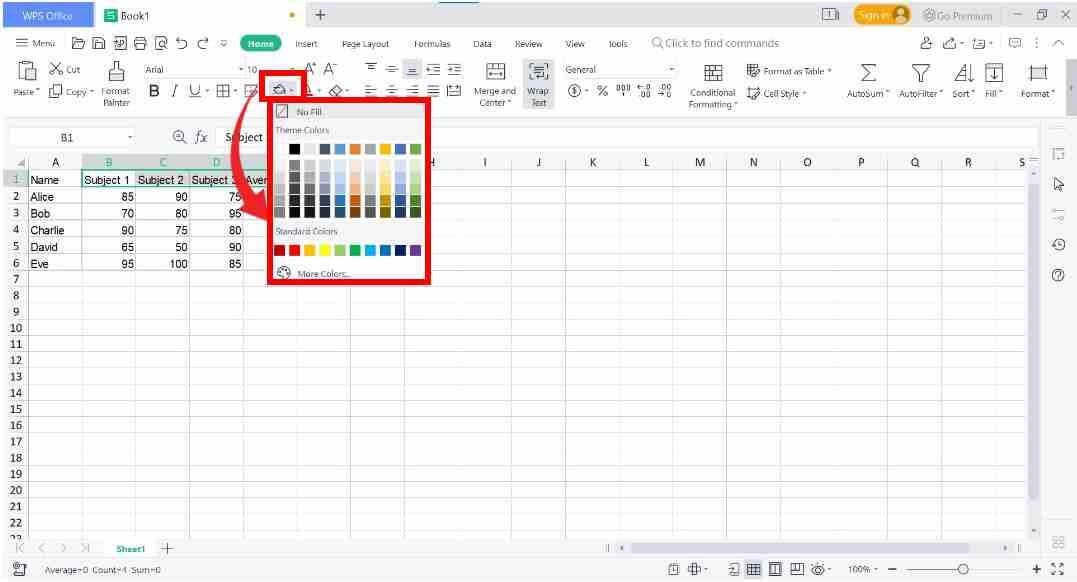Screen dimensions: 1077x582
Task: Open the More Colors dialog
Action: (x=324, y=273)
